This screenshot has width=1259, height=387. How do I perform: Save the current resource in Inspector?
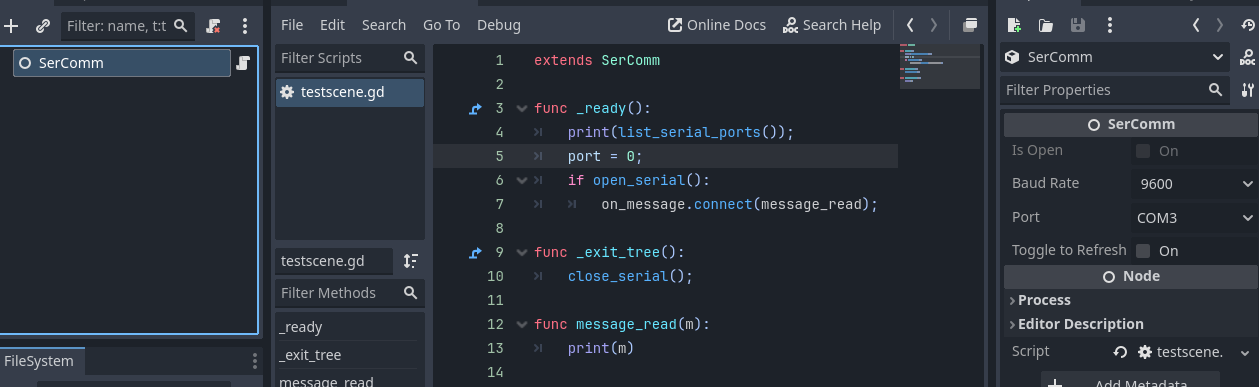pos(1078,25)
